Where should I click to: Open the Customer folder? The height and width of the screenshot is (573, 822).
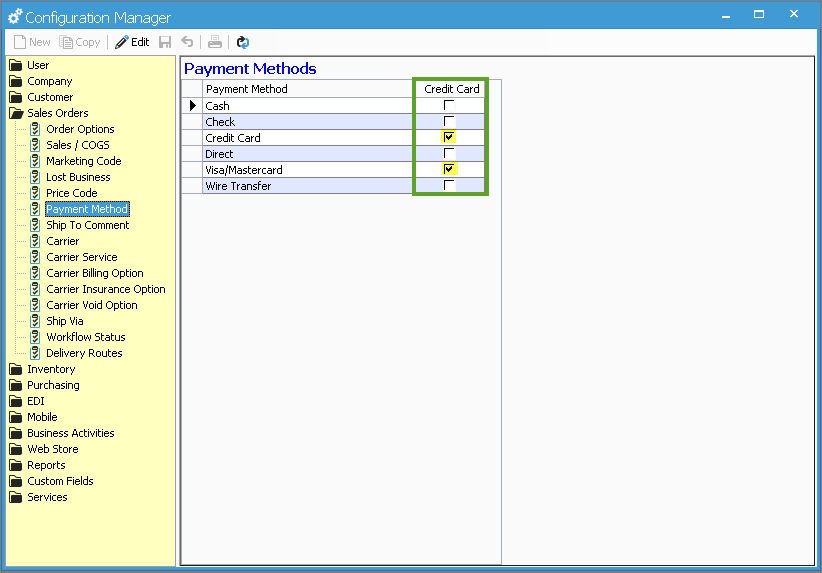pos(41,97)
